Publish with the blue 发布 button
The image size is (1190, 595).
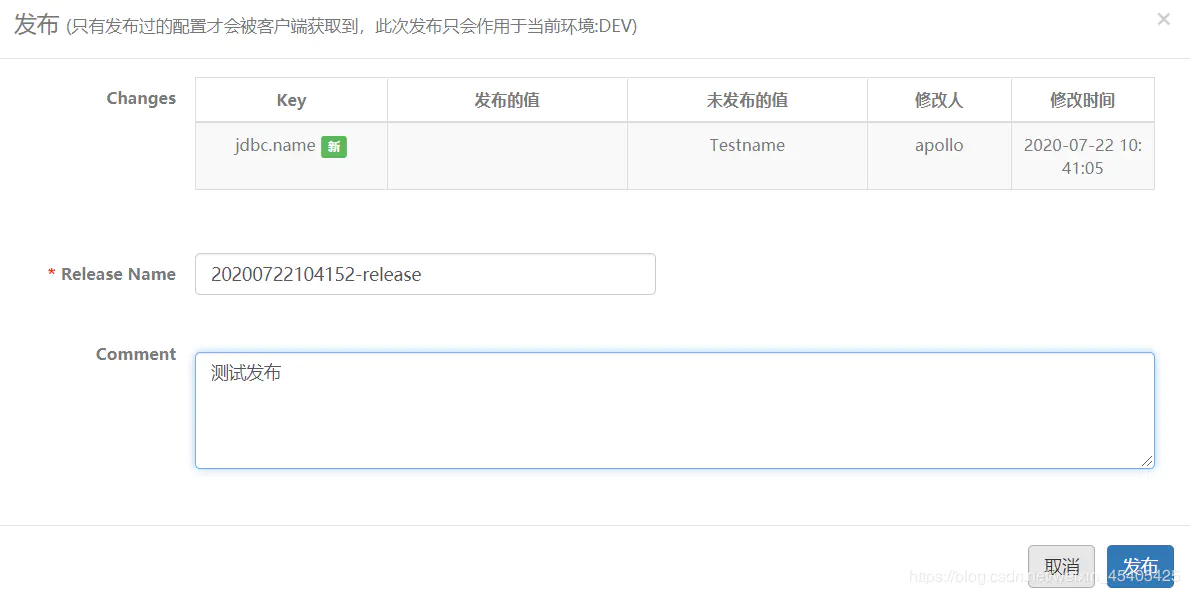click(1140, 566)
